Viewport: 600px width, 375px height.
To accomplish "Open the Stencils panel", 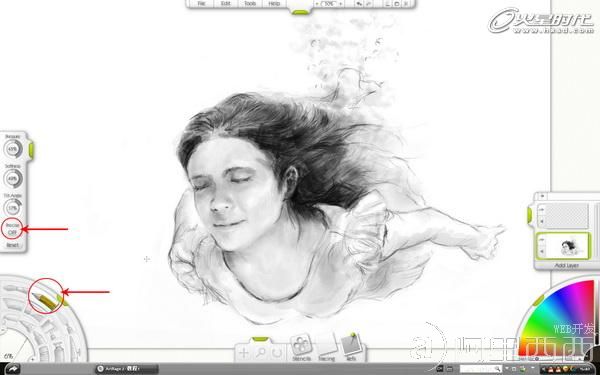I will point(301,347).
